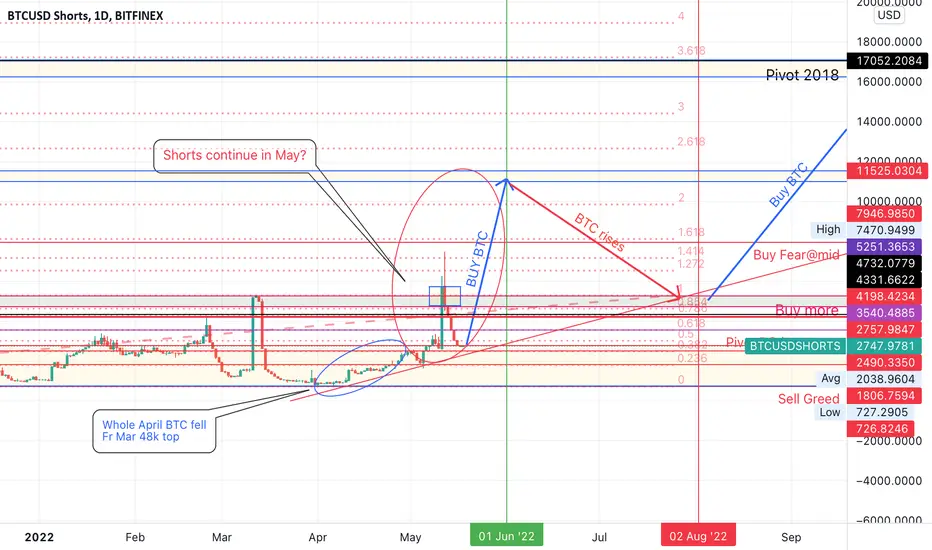Click the 18000.0000 price axis value
This screenshot has height=550, width=932.
coord(889,42)
